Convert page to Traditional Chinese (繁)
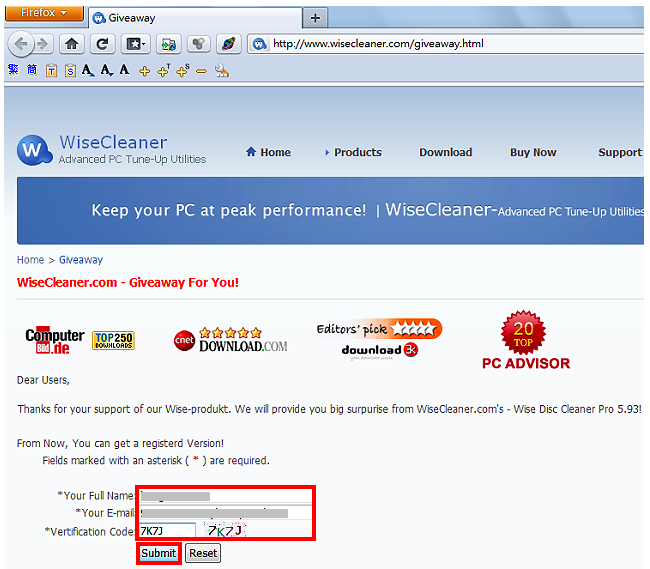The height and width of the screenshot is (569, 650). 13,70
